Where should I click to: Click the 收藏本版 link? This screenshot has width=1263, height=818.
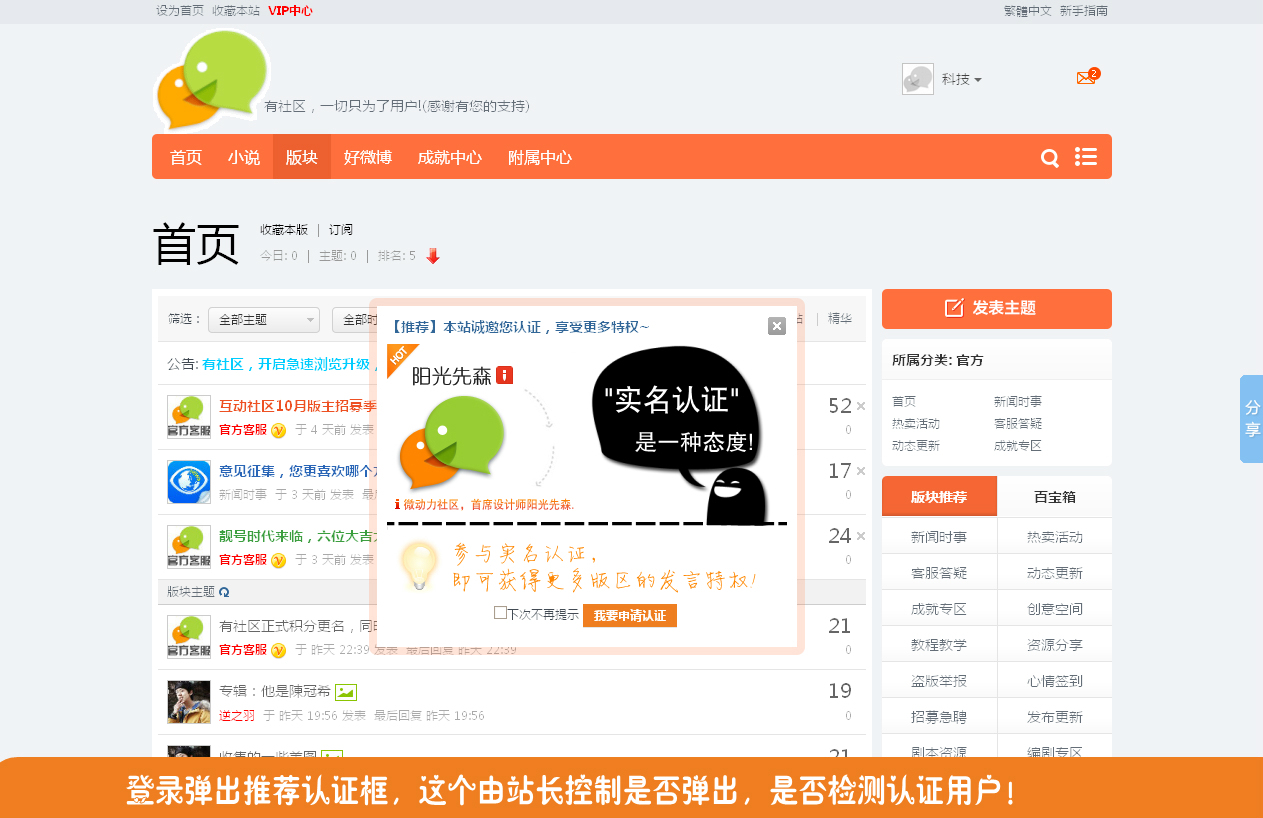click(284, 230)
